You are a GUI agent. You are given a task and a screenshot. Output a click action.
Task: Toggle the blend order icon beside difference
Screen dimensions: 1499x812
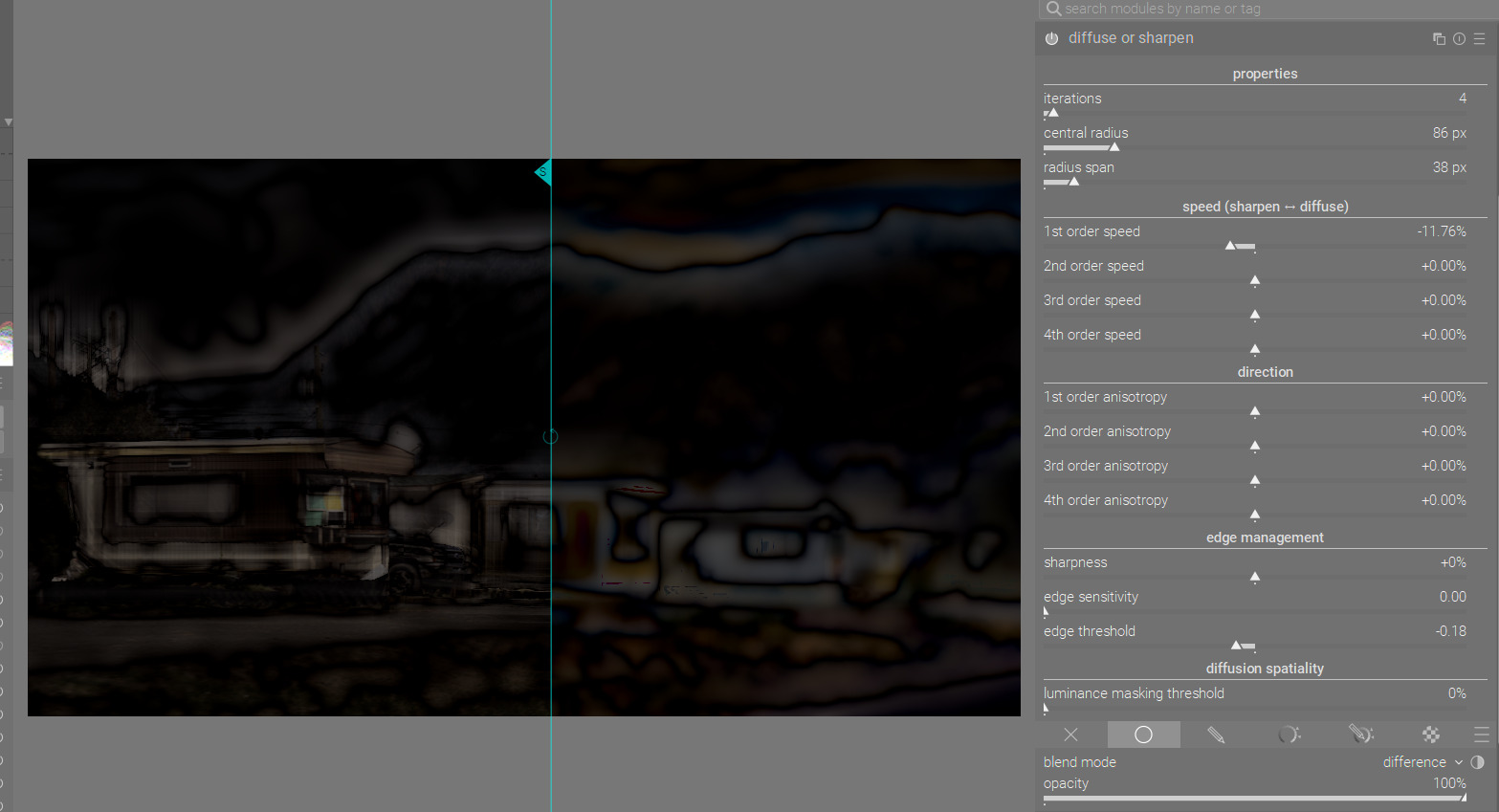click(x=1478, y=762)
